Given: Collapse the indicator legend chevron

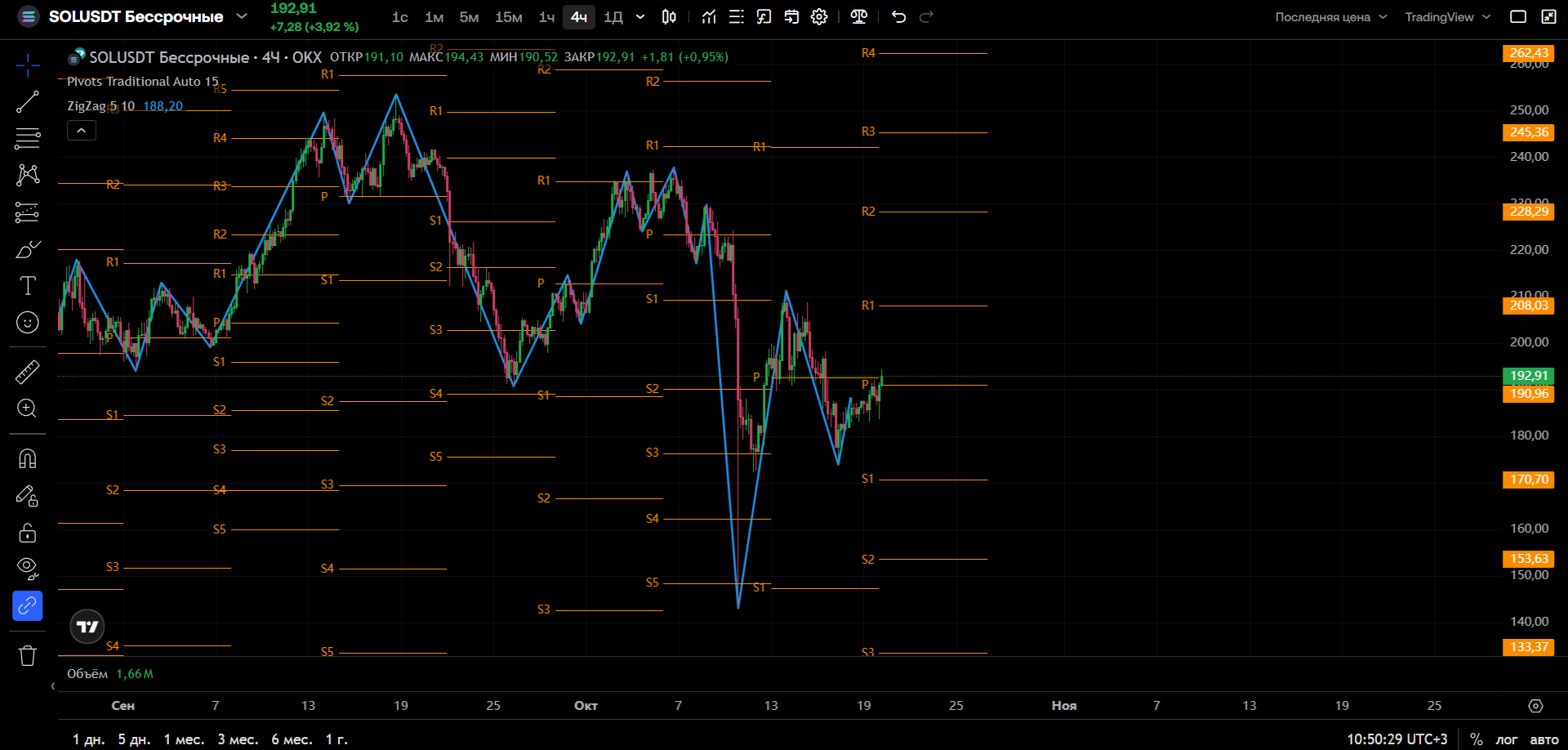Looking at the screenshot, I should (x=82, y=131).
